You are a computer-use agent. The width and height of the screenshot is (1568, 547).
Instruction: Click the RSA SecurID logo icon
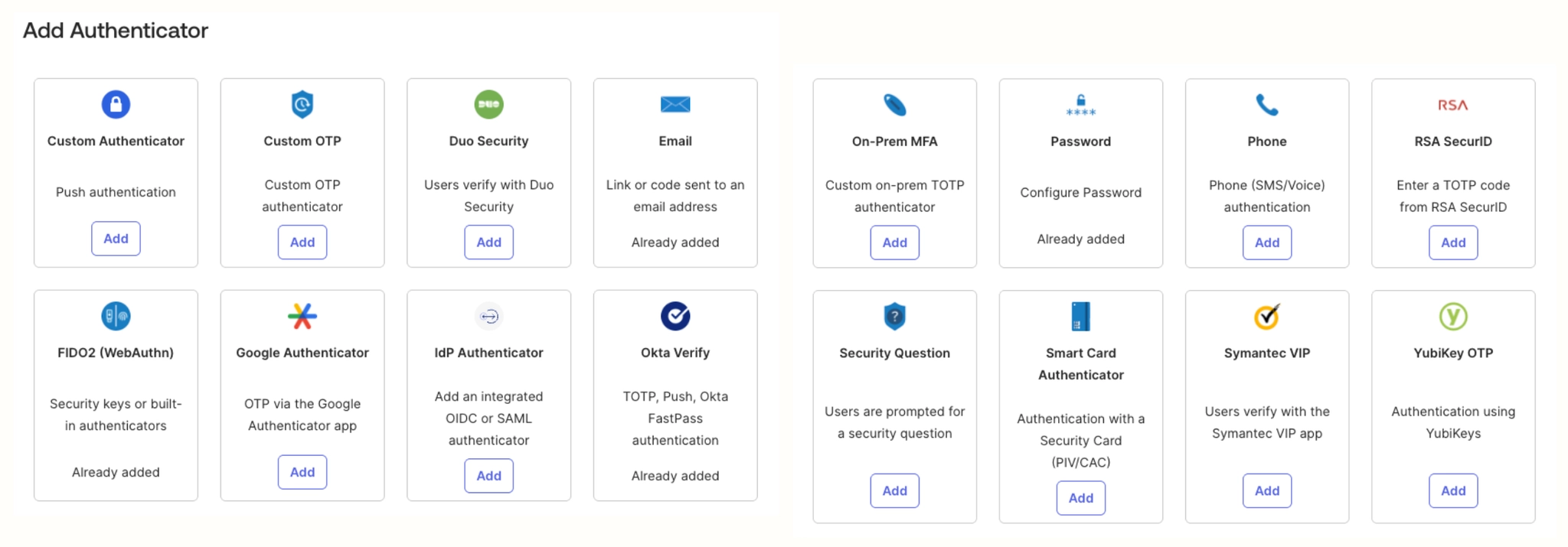1452,105
